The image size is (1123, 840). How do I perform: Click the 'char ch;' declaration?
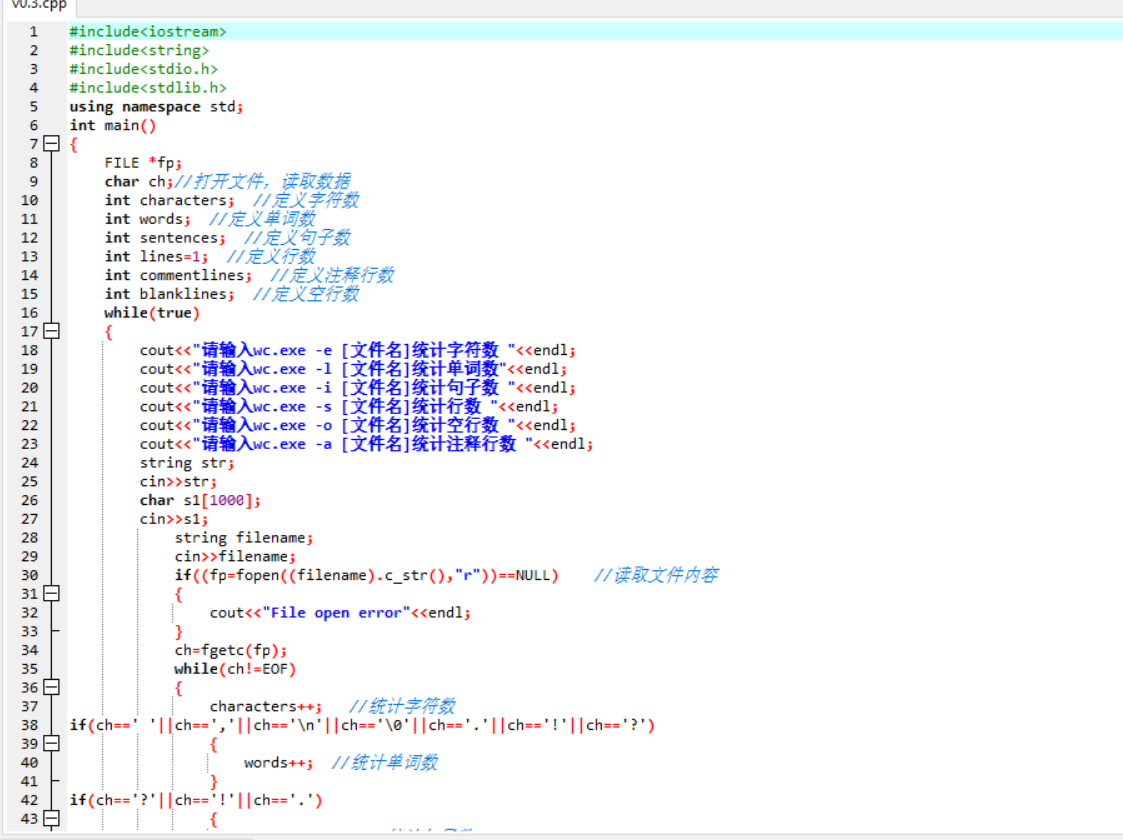click(x=139, y=181)
